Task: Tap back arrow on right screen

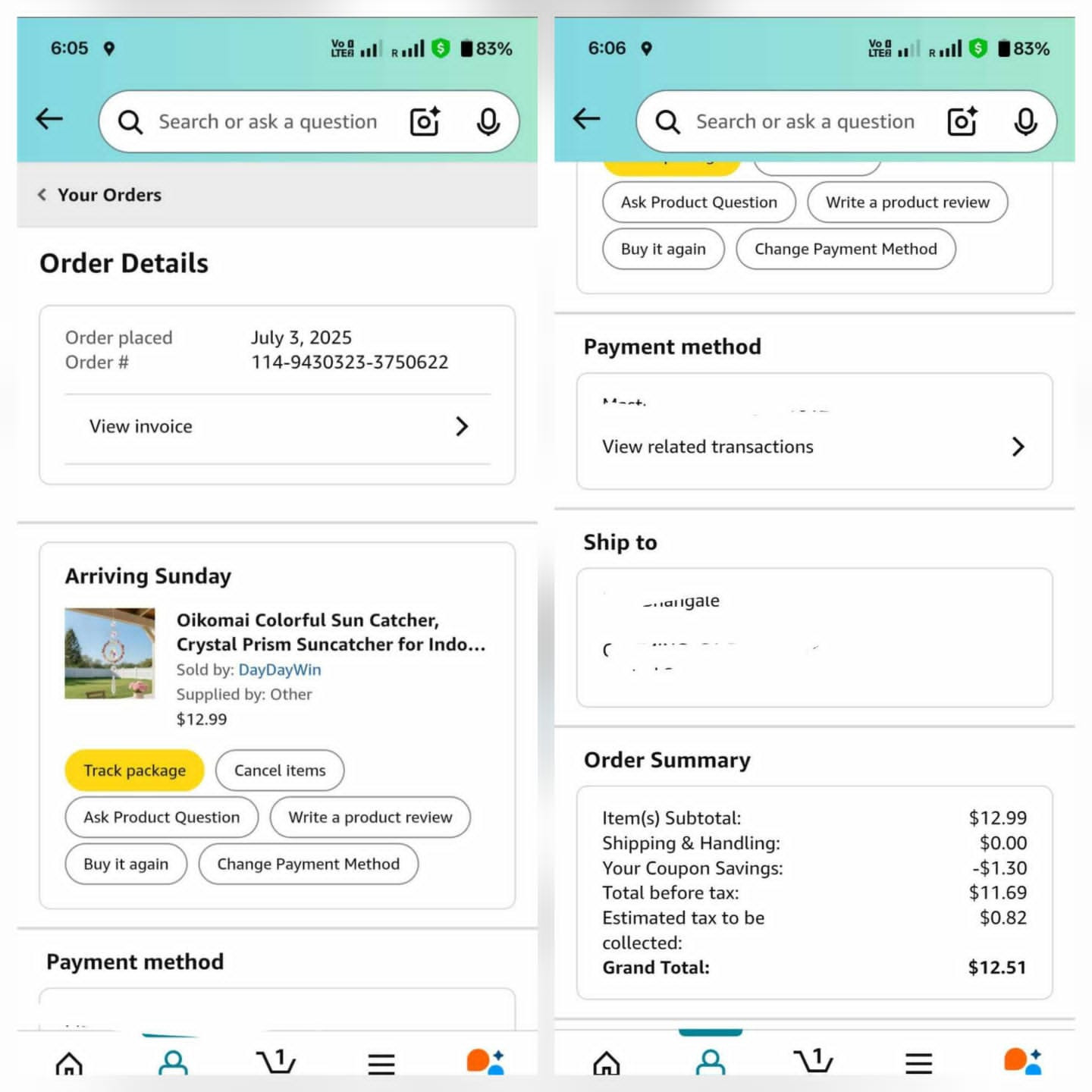Action: [586, 119]
